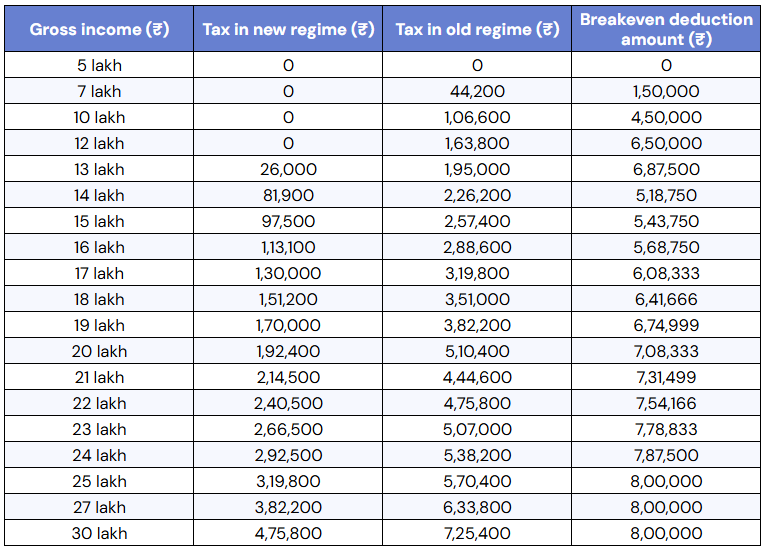
Task: Click the 15 lakh row label
Action: coord(99,221)
